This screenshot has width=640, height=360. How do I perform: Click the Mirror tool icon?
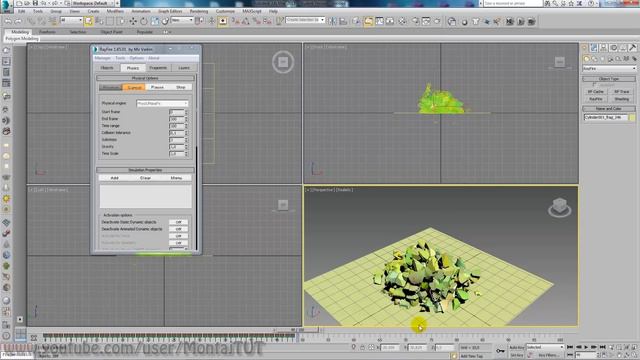click(x=333, y=21)
